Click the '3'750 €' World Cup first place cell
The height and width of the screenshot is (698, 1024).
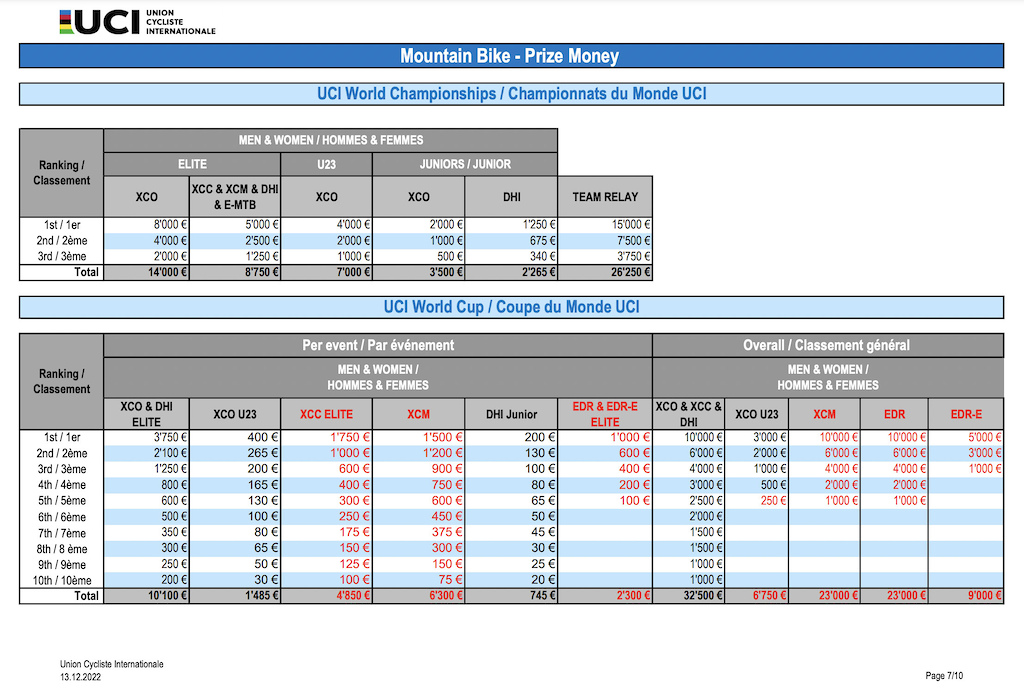point(147,437)
